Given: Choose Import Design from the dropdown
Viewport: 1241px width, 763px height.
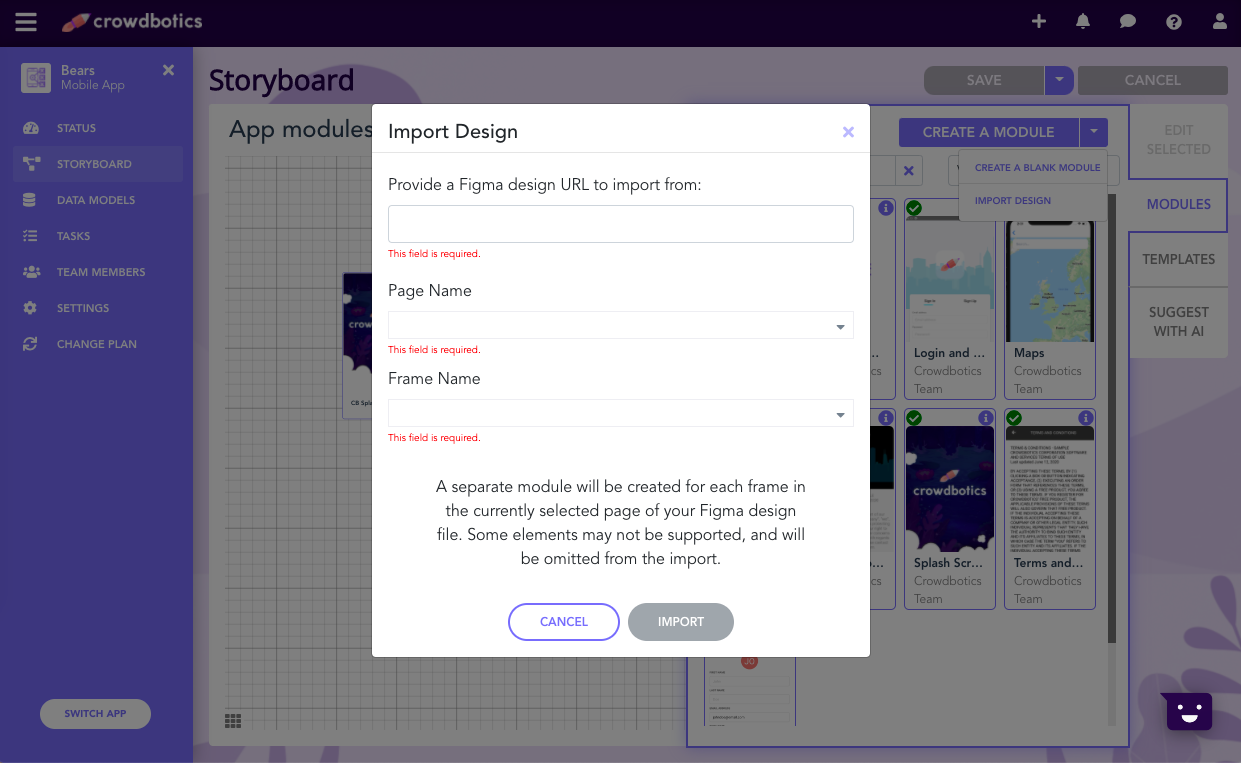Looking at the screenshot, I should click(x=1013, y=201).
